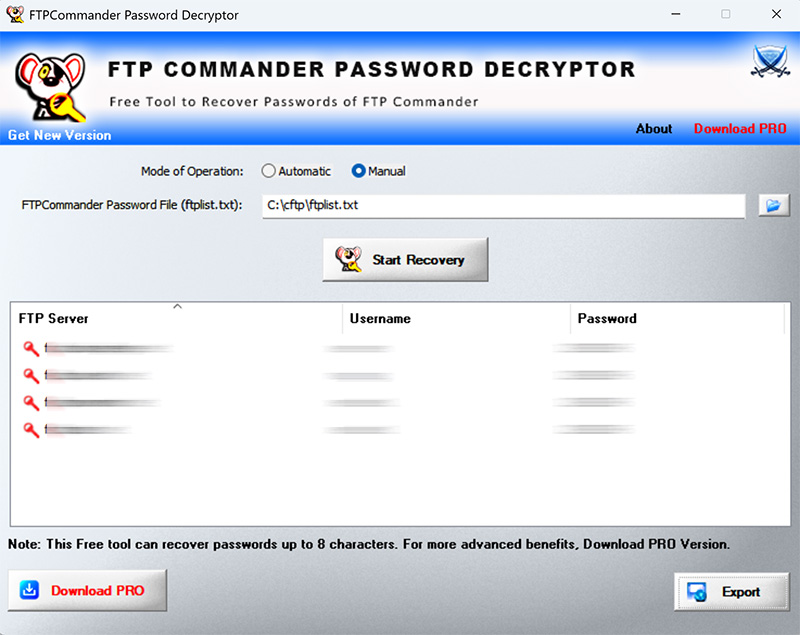Open the About menu item
Screen dimensions: 800x635
(654, 129)
